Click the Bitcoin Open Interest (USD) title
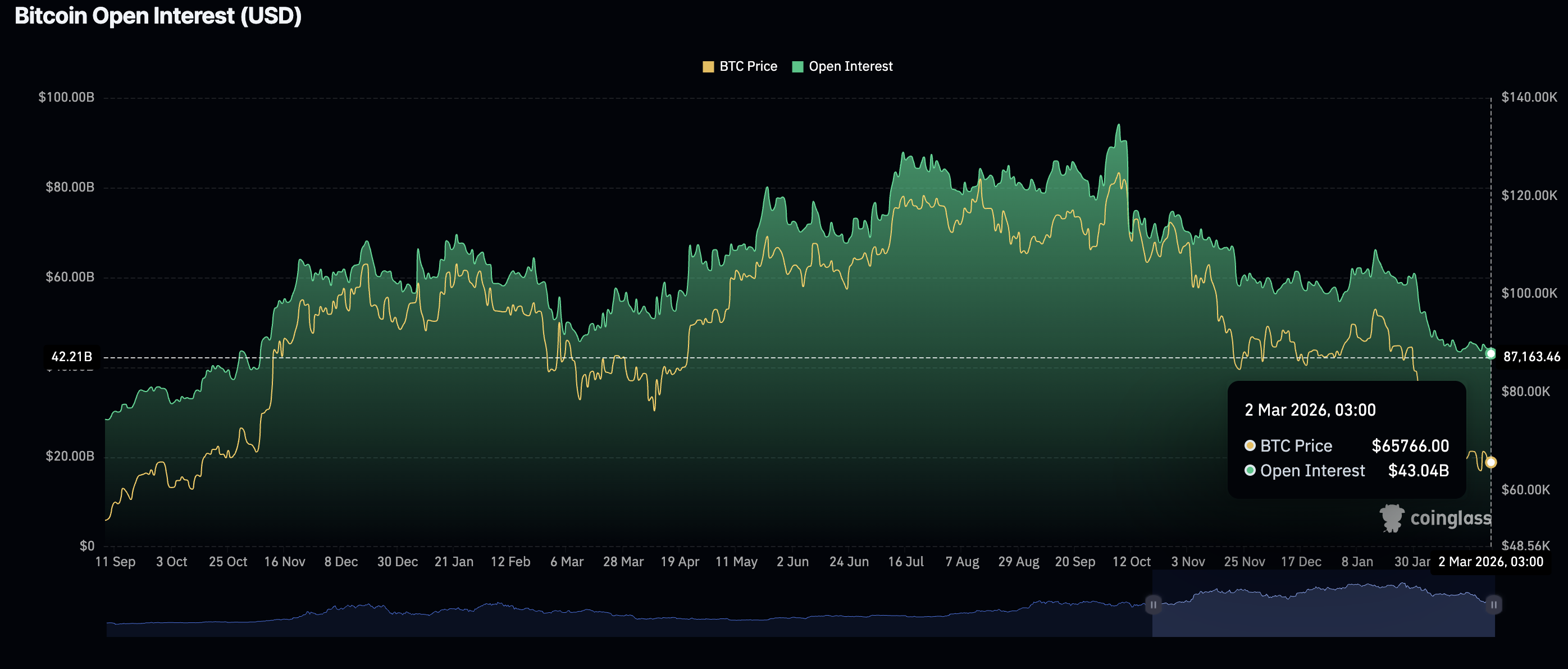 coord(158,16)
